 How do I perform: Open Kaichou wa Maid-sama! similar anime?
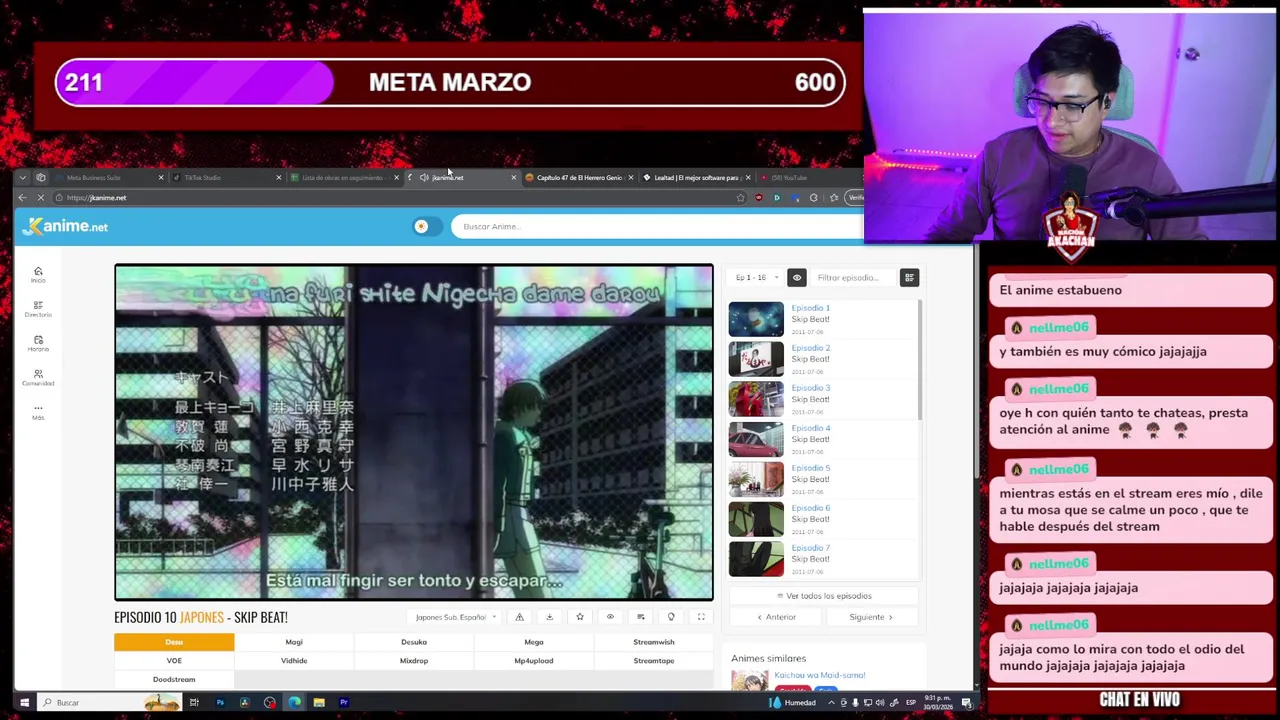coord(819,675)
